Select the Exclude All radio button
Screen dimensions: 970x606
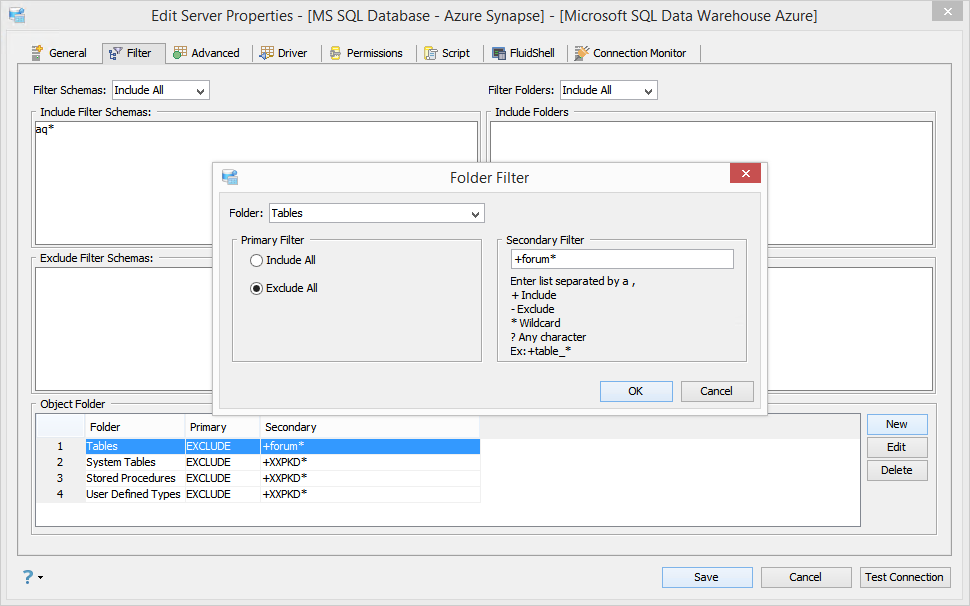click(256, 288)
